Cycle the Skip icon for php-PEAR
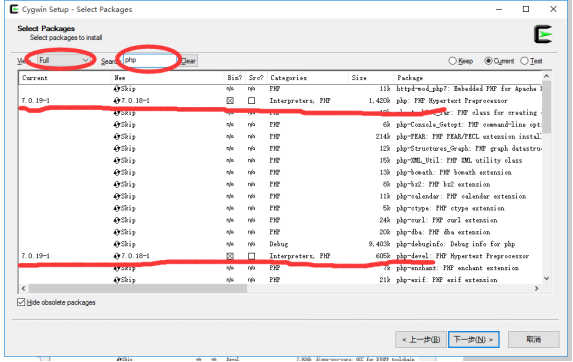 117,137
